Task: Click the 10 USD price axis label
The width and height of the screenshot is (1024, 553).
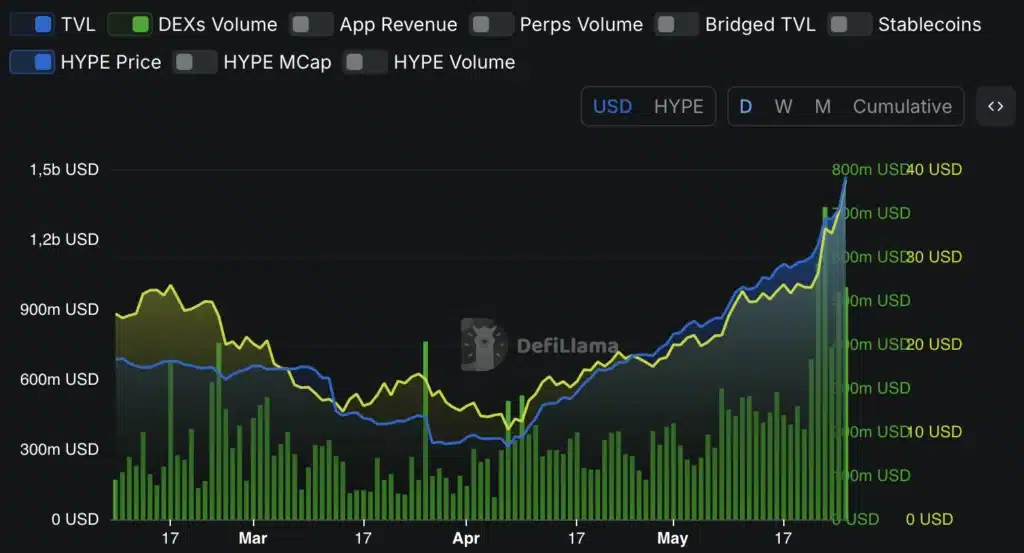Action: [935, 432]
